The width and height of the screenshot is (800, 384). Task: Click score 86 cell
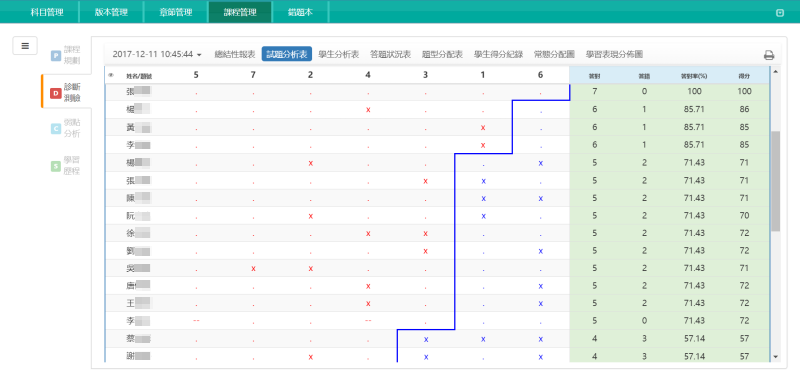(x=744, y=109)
